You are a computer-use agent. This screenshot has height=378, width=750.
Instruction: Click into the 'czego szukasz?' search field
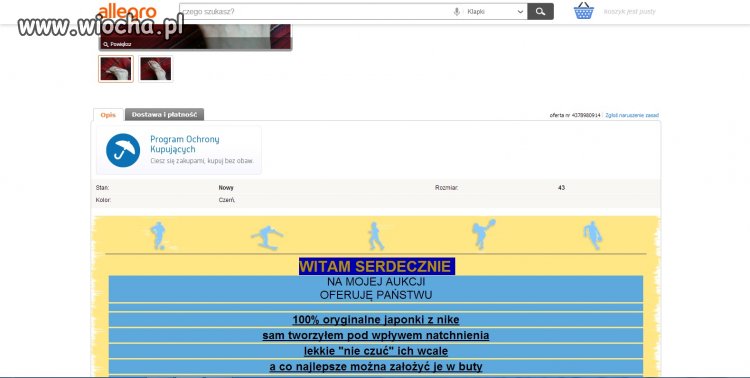tap(316, 11)
